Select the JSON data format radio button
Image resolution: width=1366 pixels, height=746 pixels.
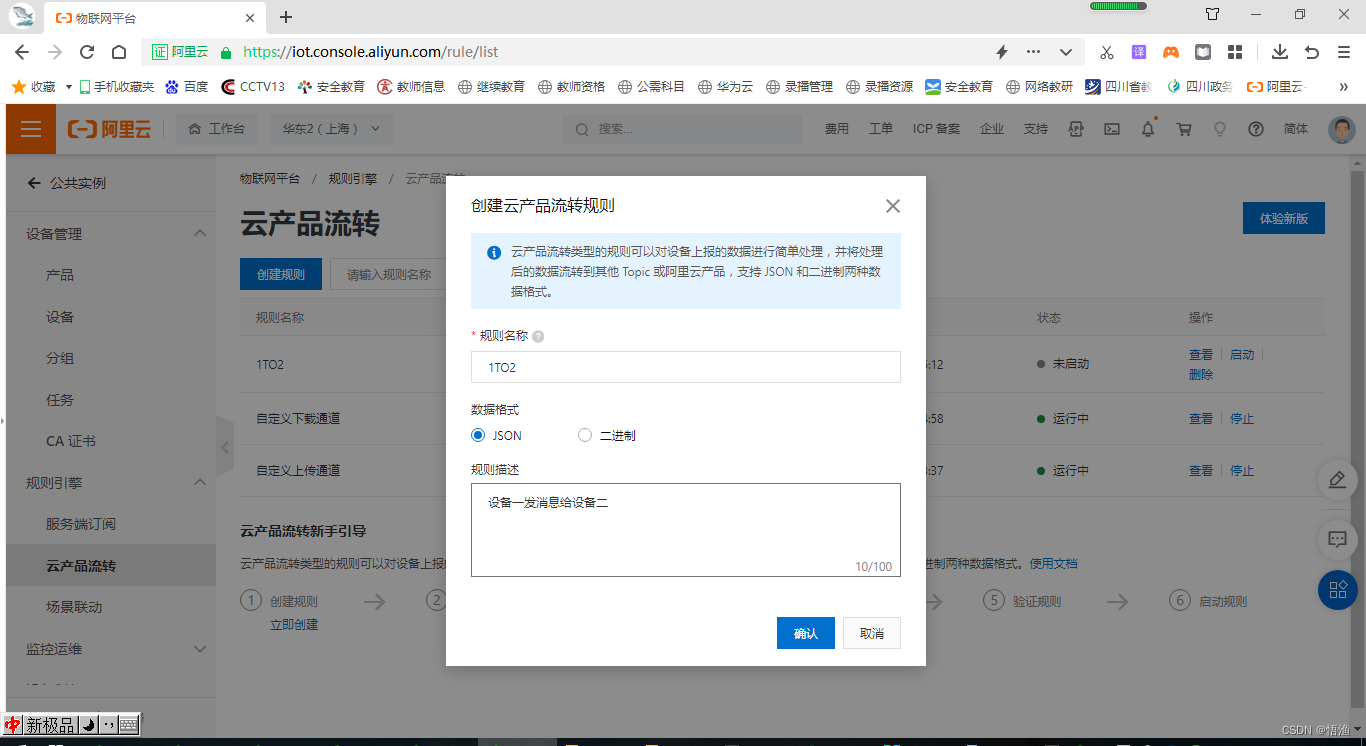(x=478, y=436)
